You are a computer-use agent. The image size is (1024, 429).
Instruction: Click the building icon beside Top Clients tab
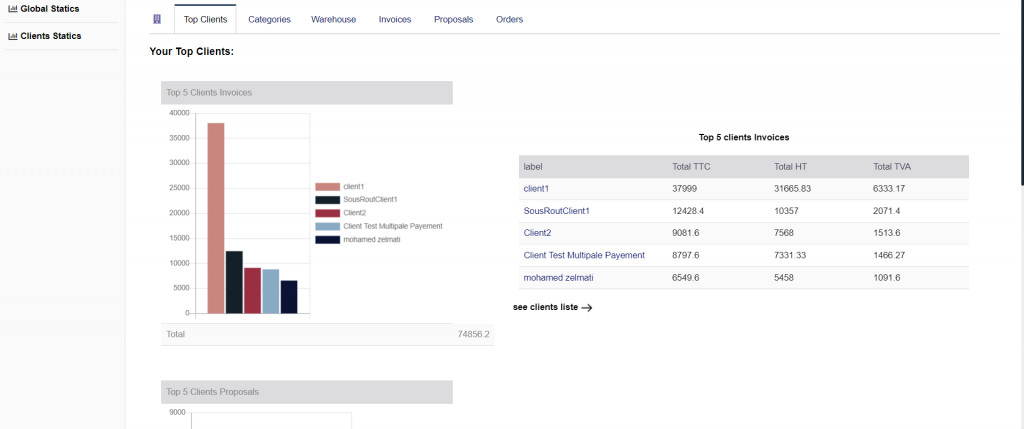(x=157, y=19)
